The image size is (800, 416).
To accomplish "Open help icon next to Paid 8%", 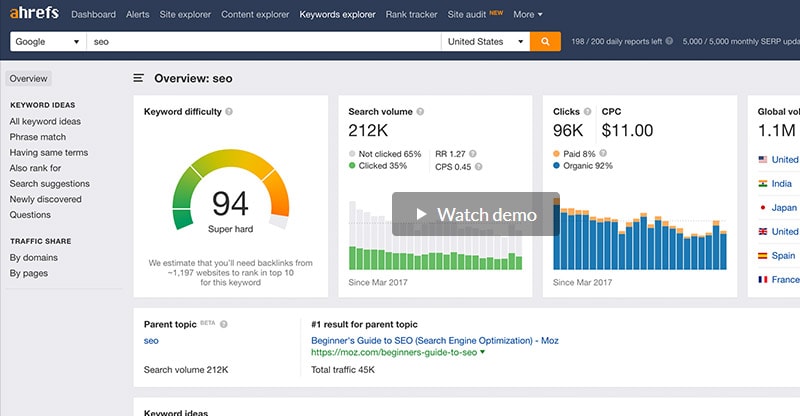I will point(603,153).
